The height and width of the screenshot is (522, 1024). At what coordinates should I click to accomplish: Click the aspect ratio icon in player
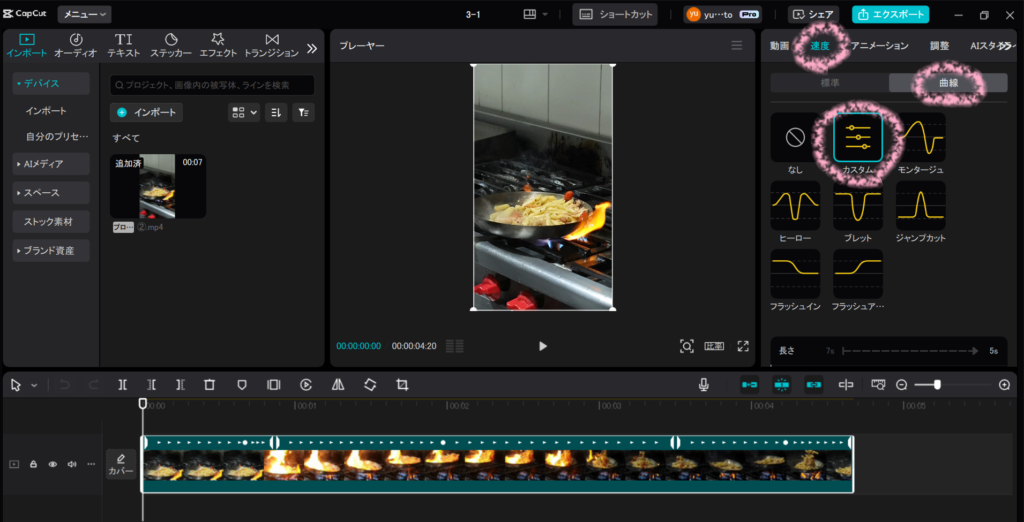coord(714,346)
